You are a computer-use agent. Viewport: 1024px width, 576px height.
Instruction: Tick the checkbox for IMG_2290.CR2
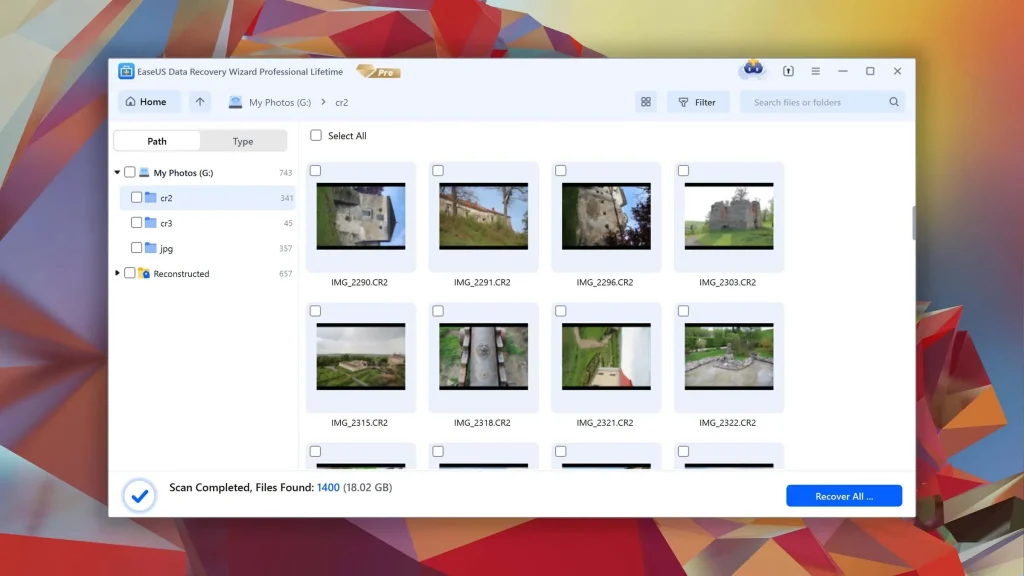tap(315, 170)
